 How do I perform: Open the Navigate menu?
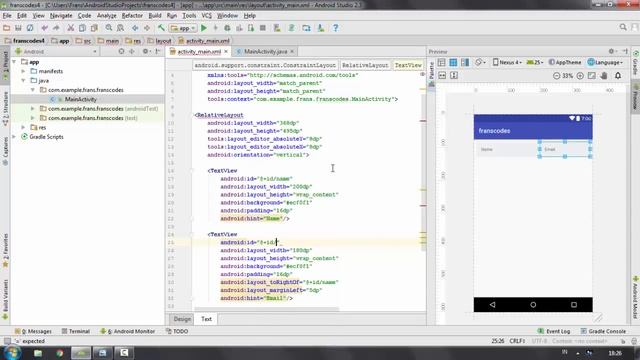click(x=61, y=16)
